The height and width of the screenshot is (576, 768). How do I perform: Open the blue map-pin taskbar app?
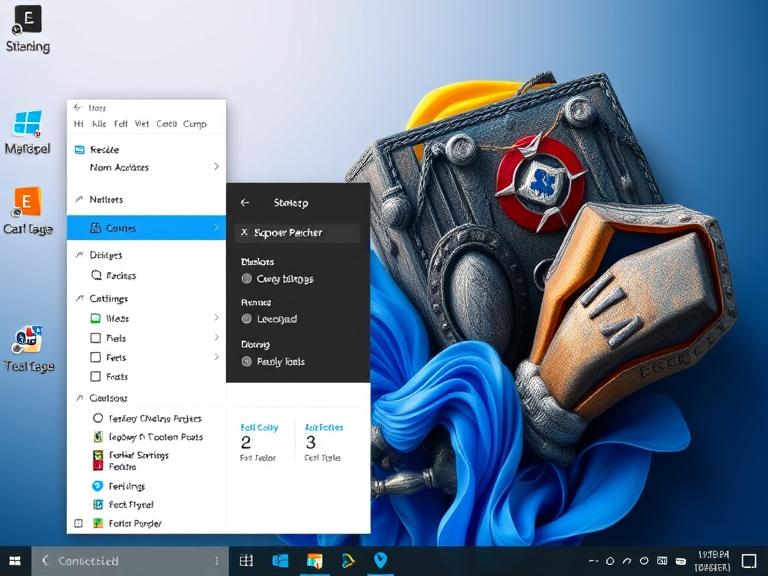380,560
